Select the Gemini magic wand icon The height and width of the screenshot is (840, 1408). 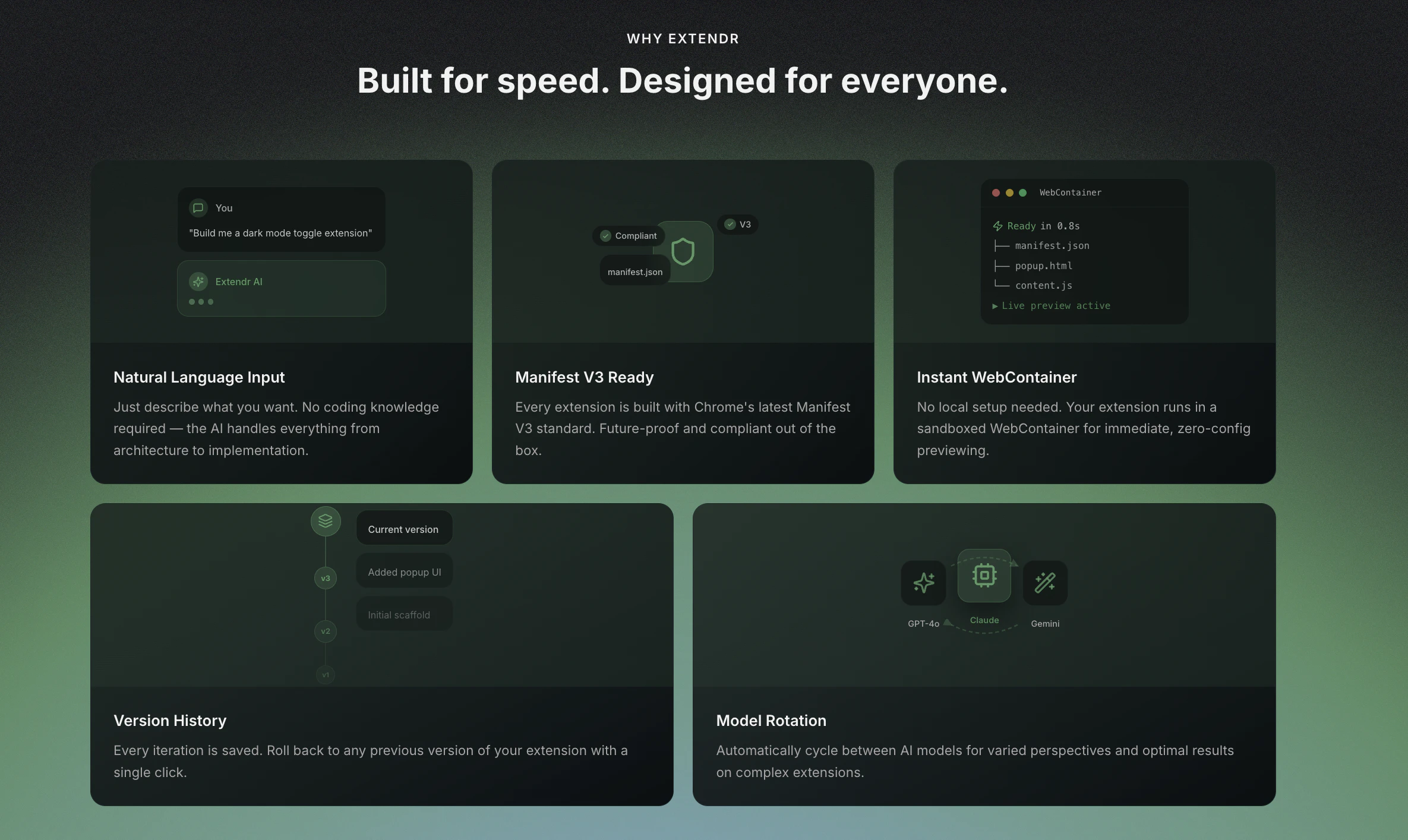click(1045, 583)
